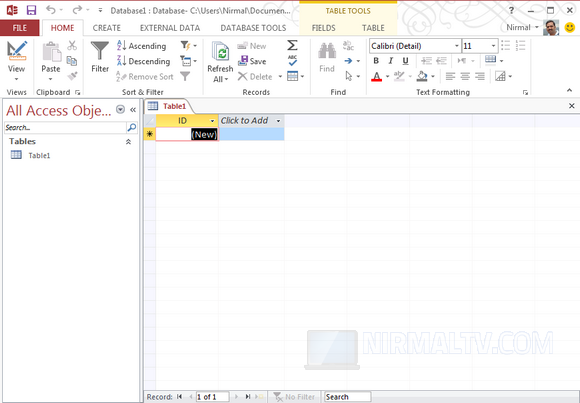Click the Help question mark icon
580x403 pixels.
[x=512, y=10]
